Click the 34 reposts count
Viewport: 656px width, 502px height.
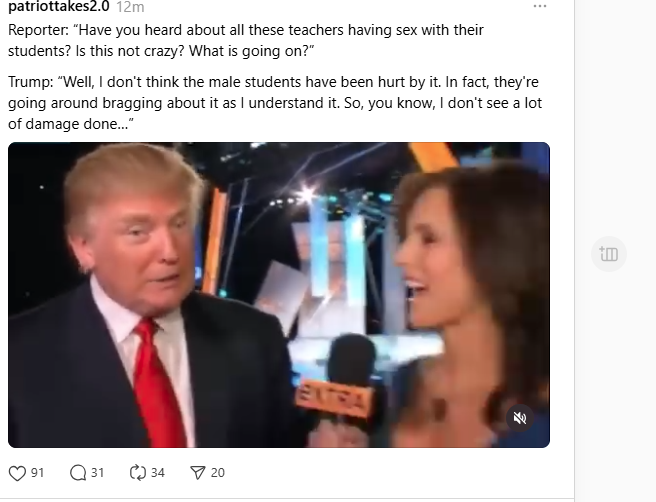(158, 473)
